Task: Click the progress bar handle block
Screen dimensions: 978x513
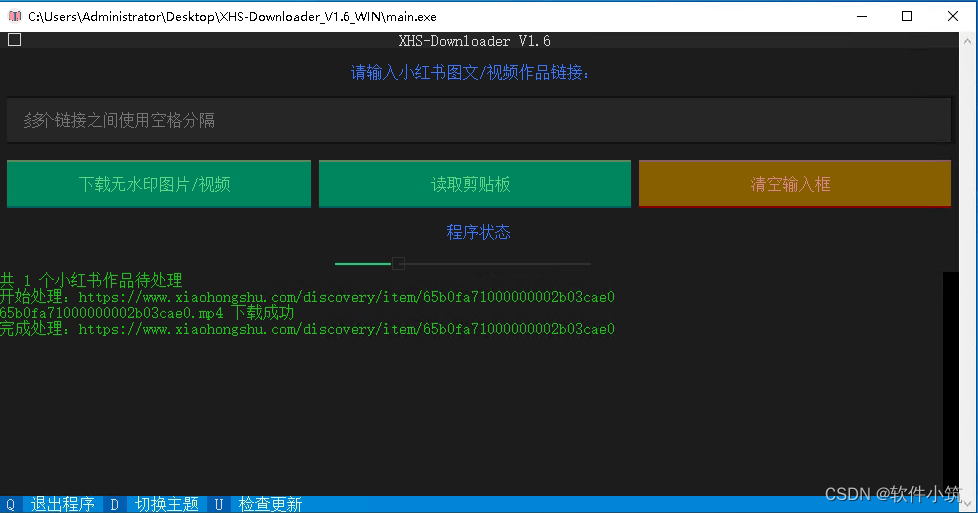Action: coord(399,263)
